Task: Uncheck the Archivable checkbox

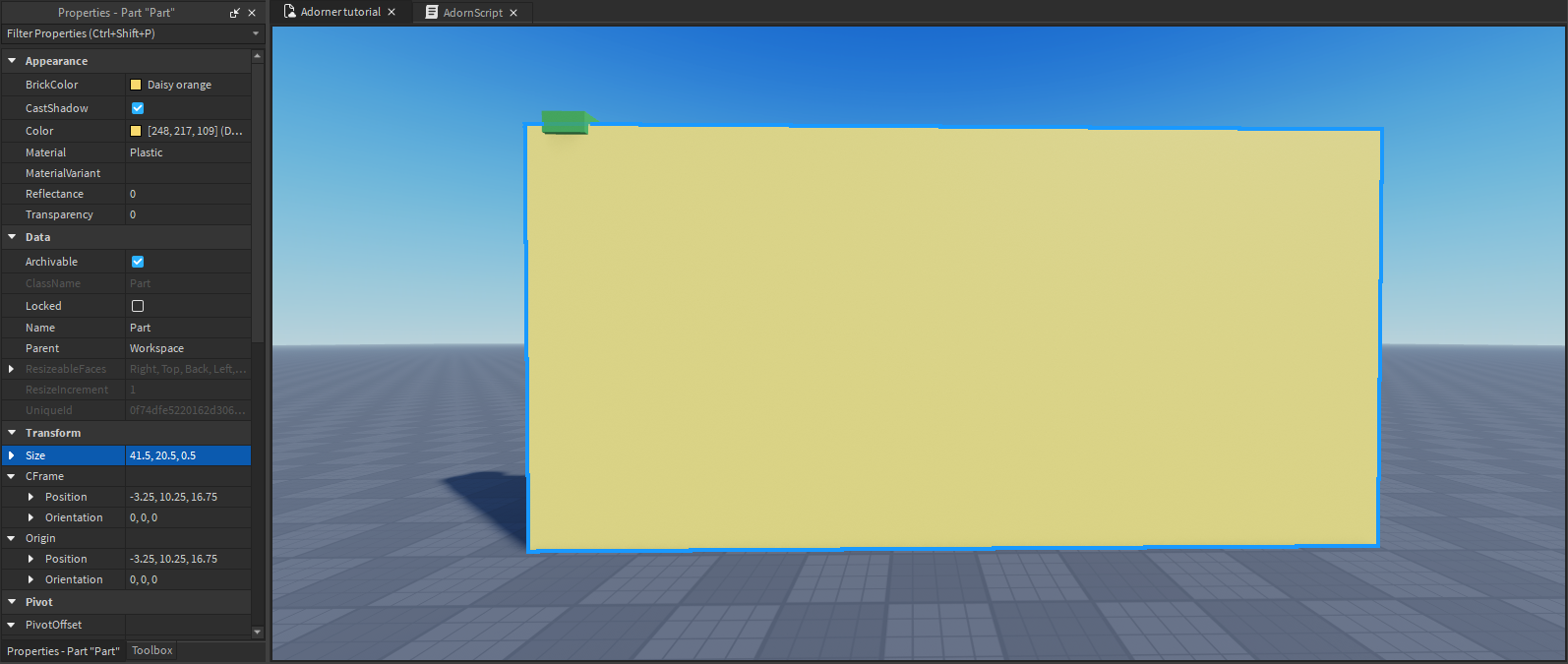Action: click(138, 262)
